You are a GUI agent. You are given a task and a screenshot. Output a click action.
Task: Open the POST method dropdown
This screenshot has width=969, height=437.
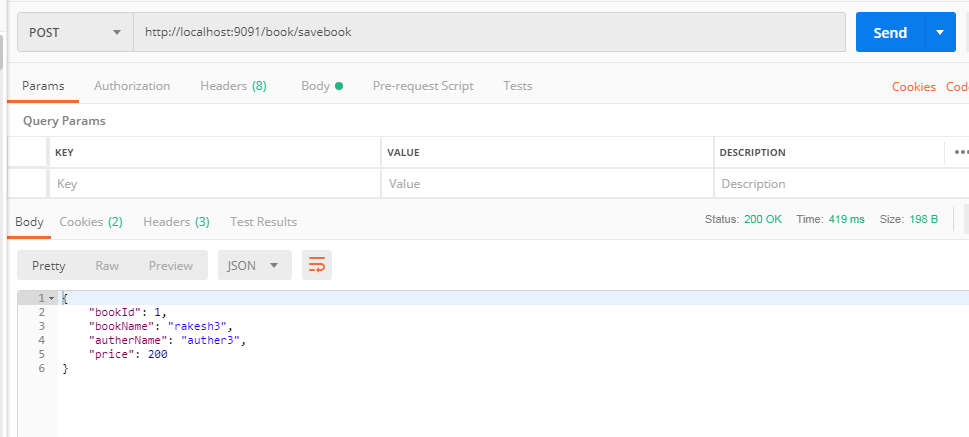(x=76, y=32)
